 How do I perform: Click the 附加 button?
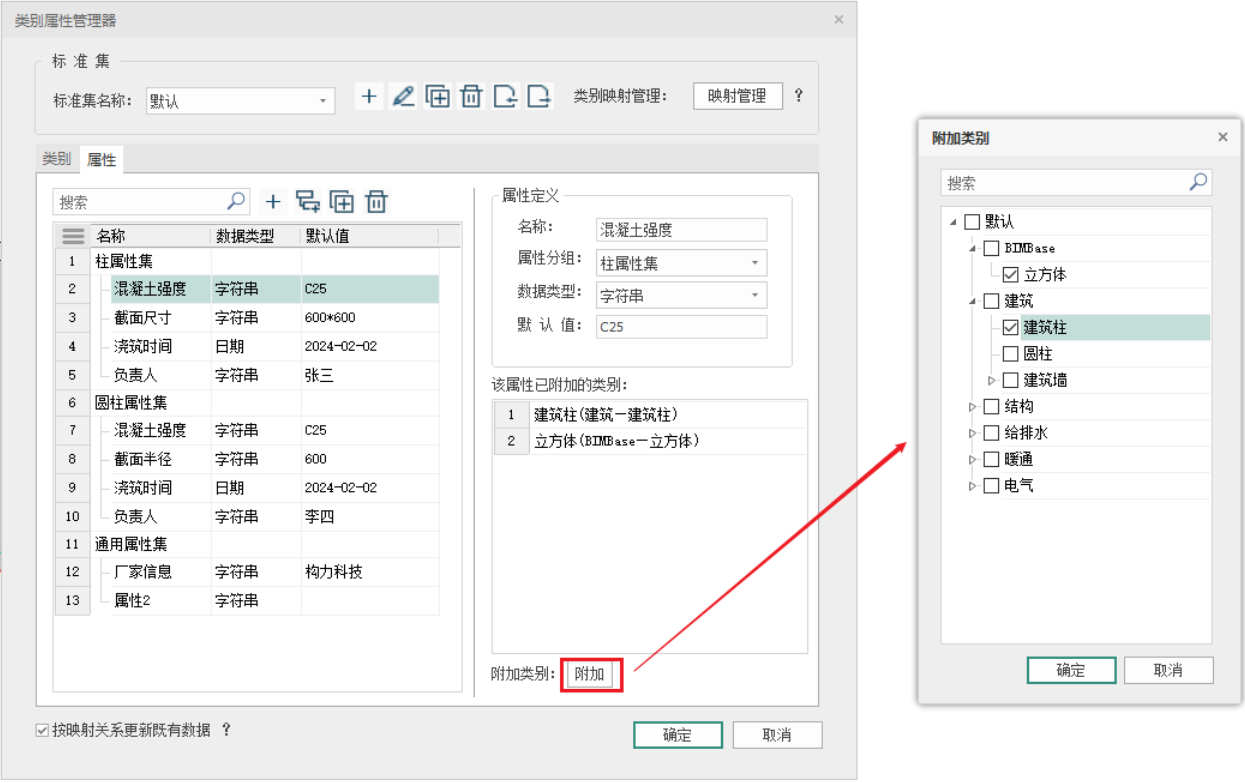coord(589,674)
